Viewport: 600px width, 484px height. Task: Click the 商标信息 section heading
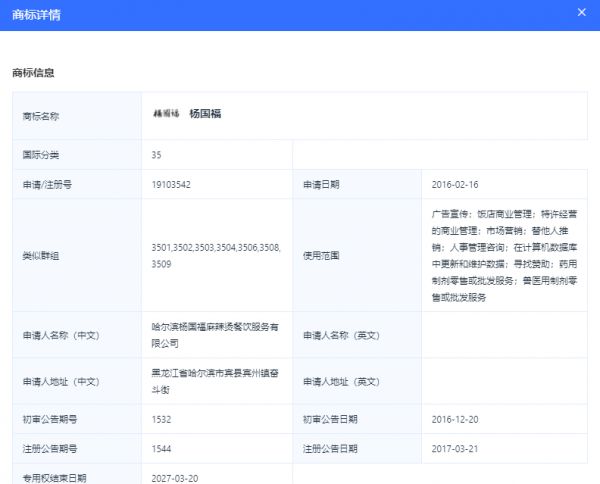click(33, 73)
